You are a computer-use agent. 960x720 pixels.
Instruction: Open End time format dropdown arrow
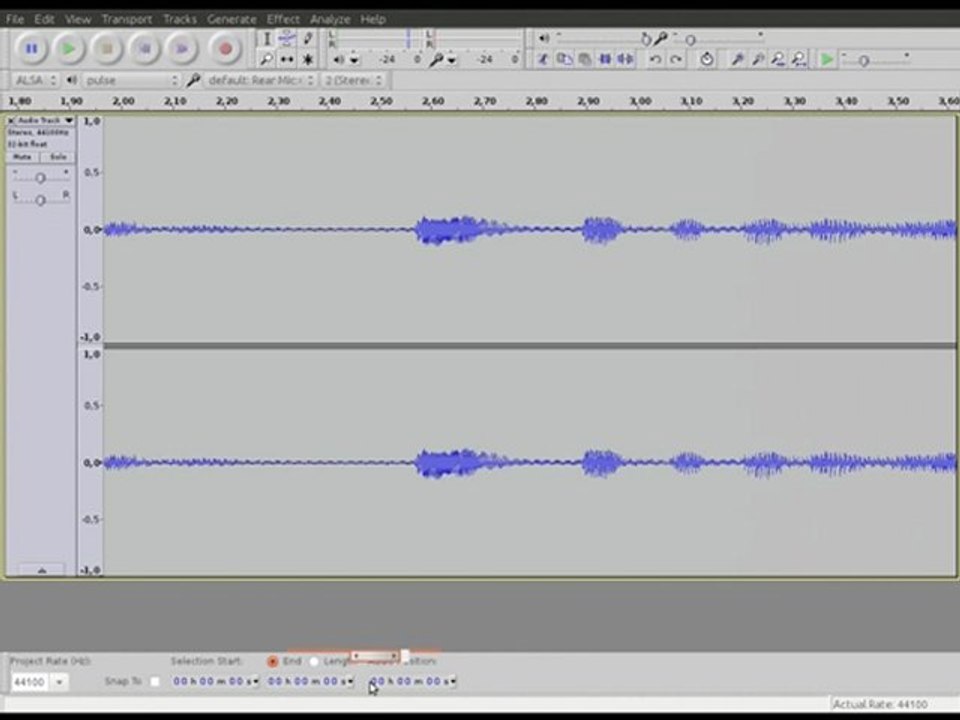tap(351, 681)
